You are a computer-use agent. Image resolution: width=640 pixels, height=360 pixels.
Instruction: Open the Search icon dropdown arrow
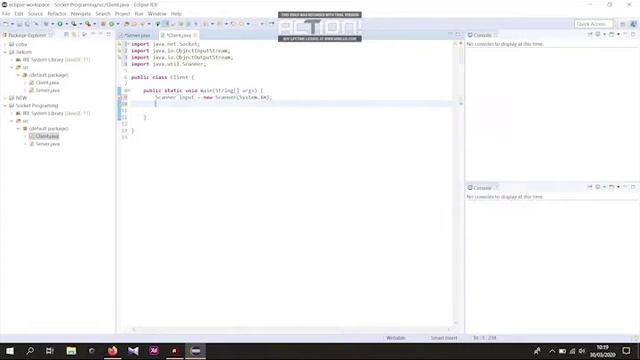point(149,24)
